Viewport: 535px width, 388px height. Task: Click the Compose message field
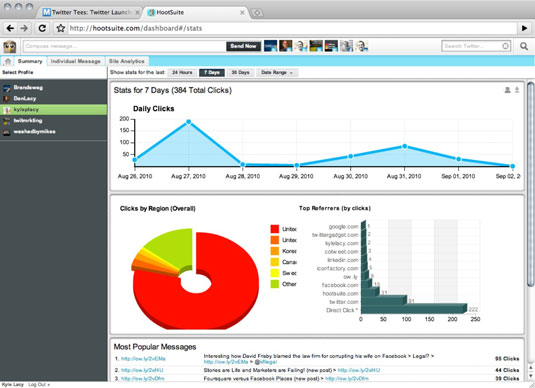tap(124, 46)
